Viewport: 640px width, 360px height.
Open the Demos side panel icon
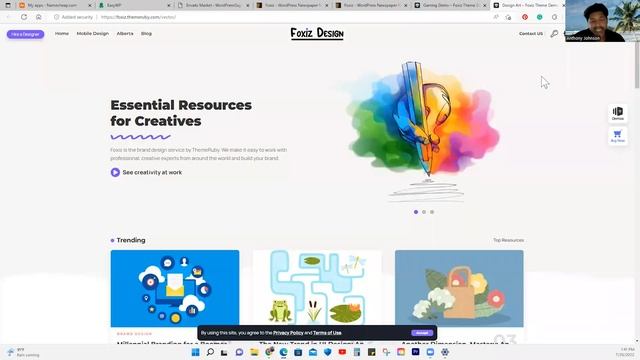click(x=618, y=113)
